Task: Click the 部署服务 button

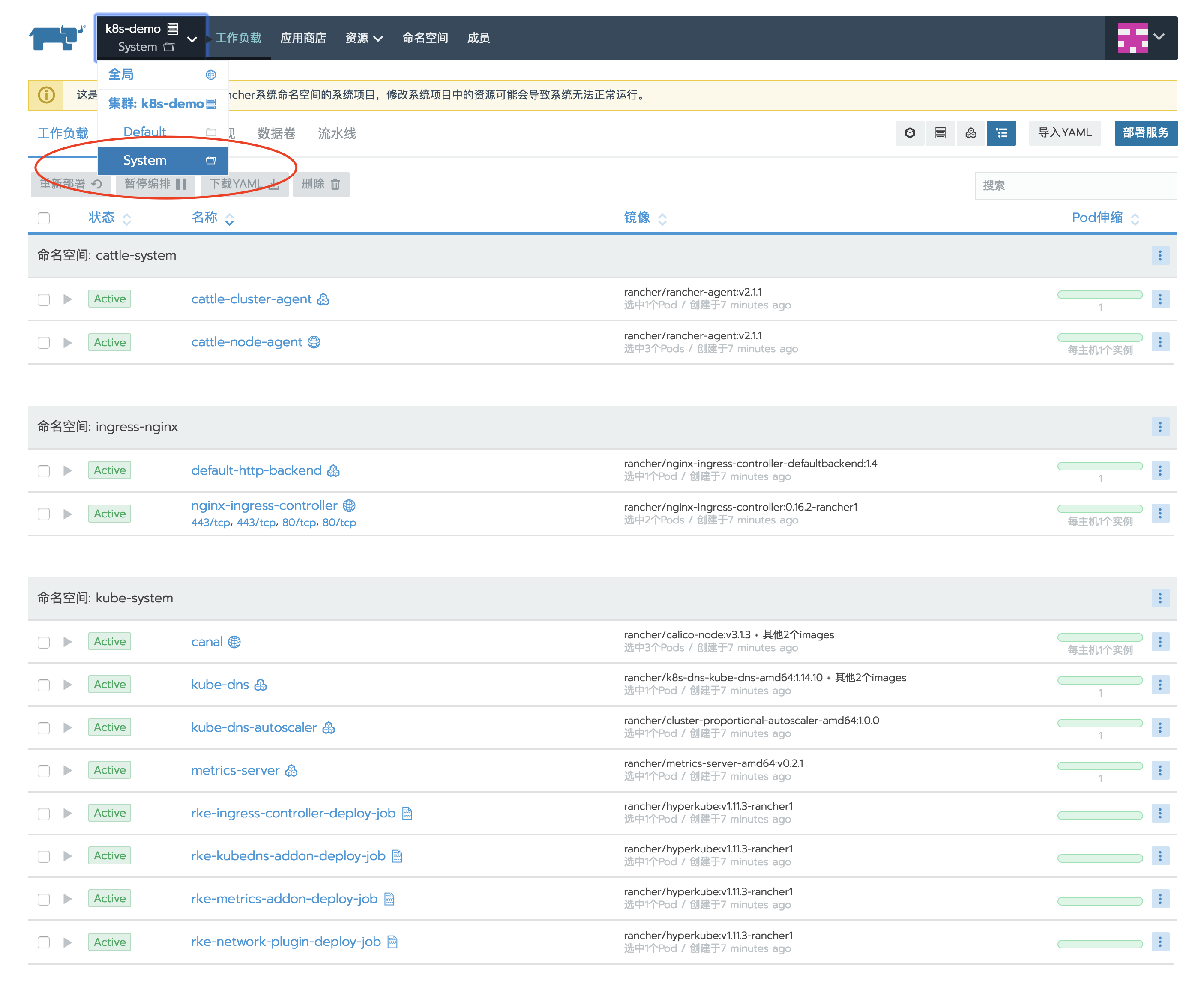Action: pyautogui.click(x=1145, y=133)
